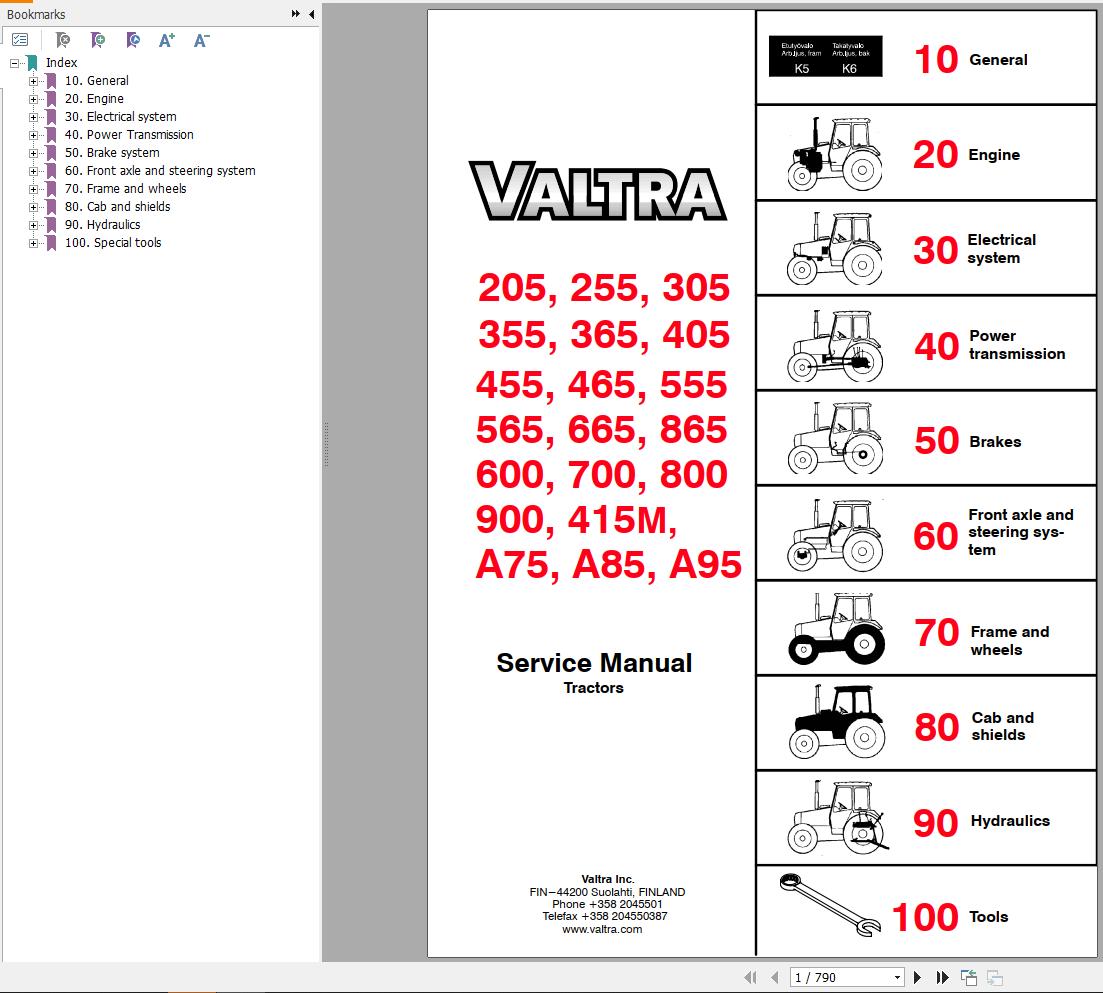Click the 70 Frame and wheels section
The height and width of the screenshot is (993, 1103).
coord(926,629)
